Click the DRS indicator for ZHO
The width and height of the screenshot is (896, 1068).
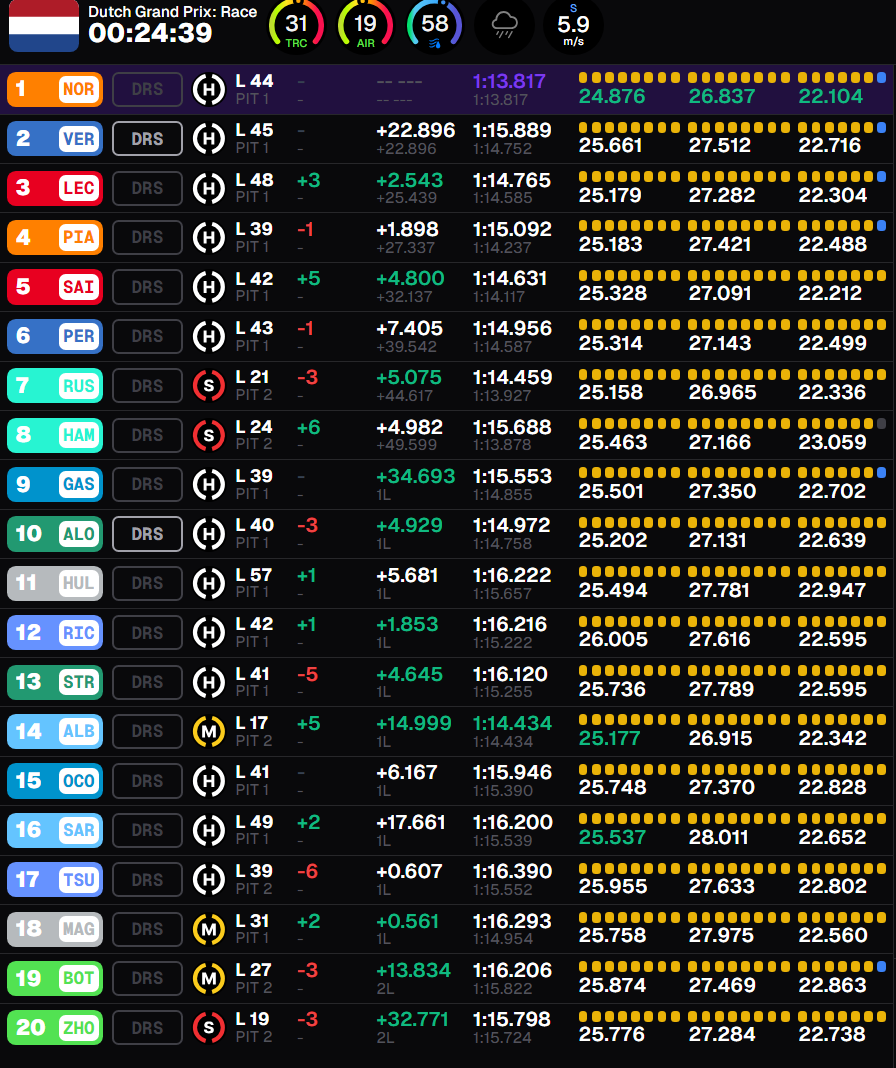tap(147, 1028)
